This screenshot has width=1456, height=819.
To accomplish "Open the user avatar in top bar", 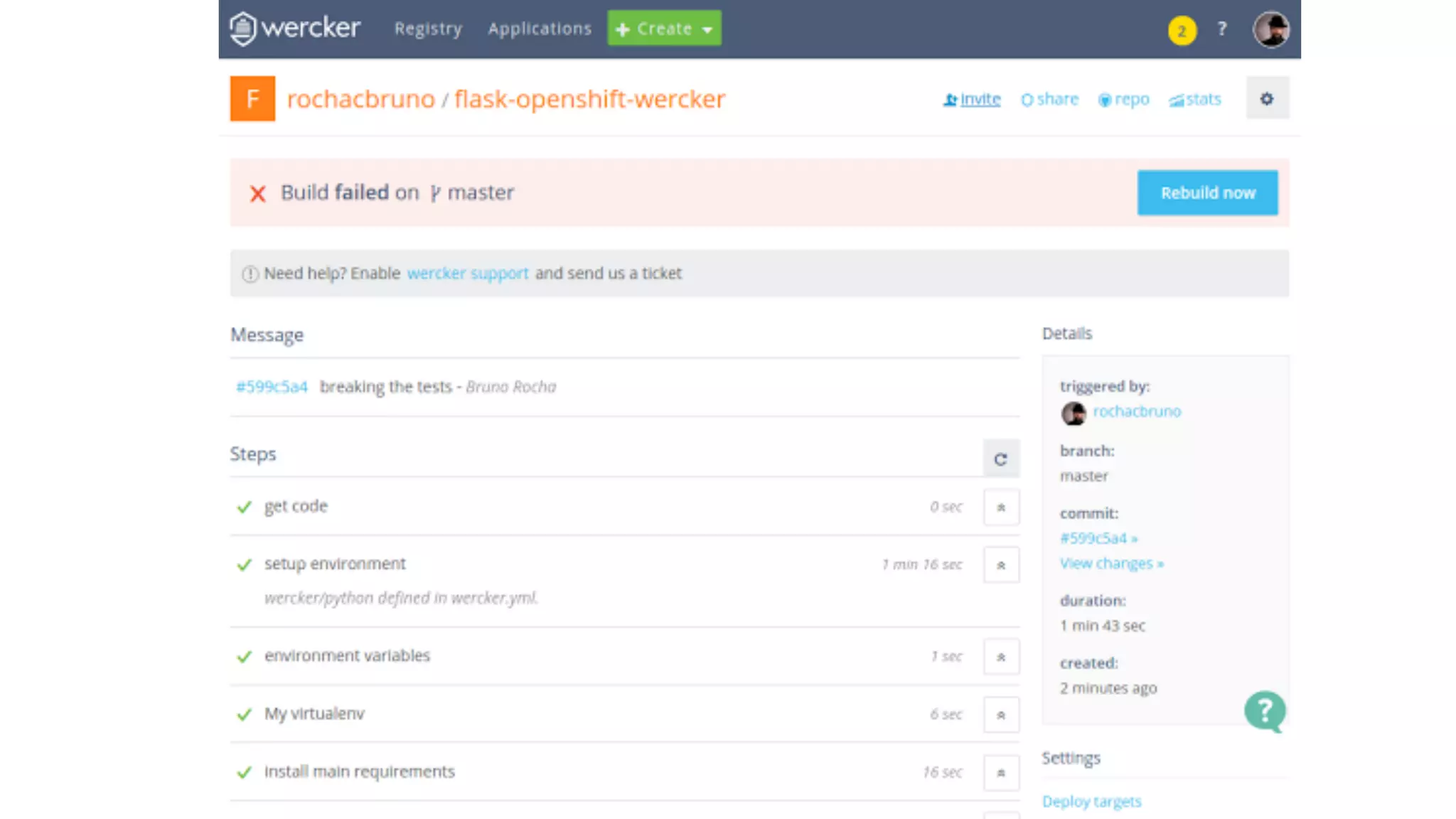I will pos(1270,30).
